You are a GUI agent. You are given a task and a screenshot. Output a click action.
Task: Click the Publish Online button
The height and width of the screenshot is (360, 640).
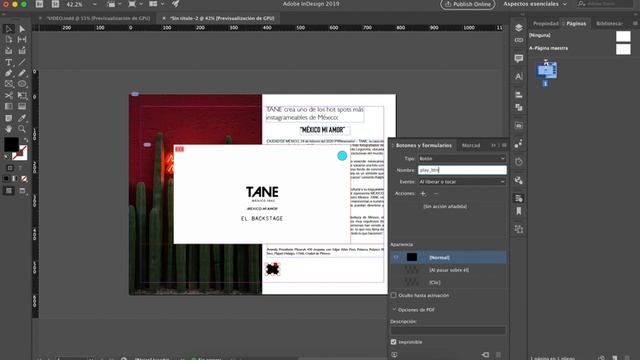pos(467,4)
